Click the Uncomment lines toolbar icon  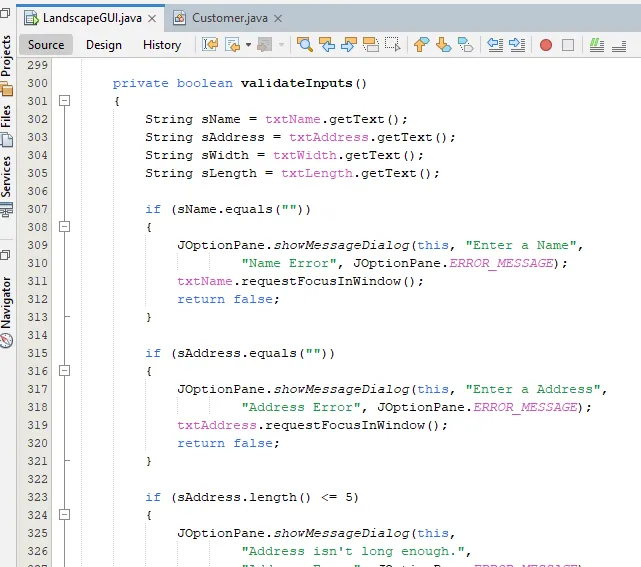[x=619, y=45]
